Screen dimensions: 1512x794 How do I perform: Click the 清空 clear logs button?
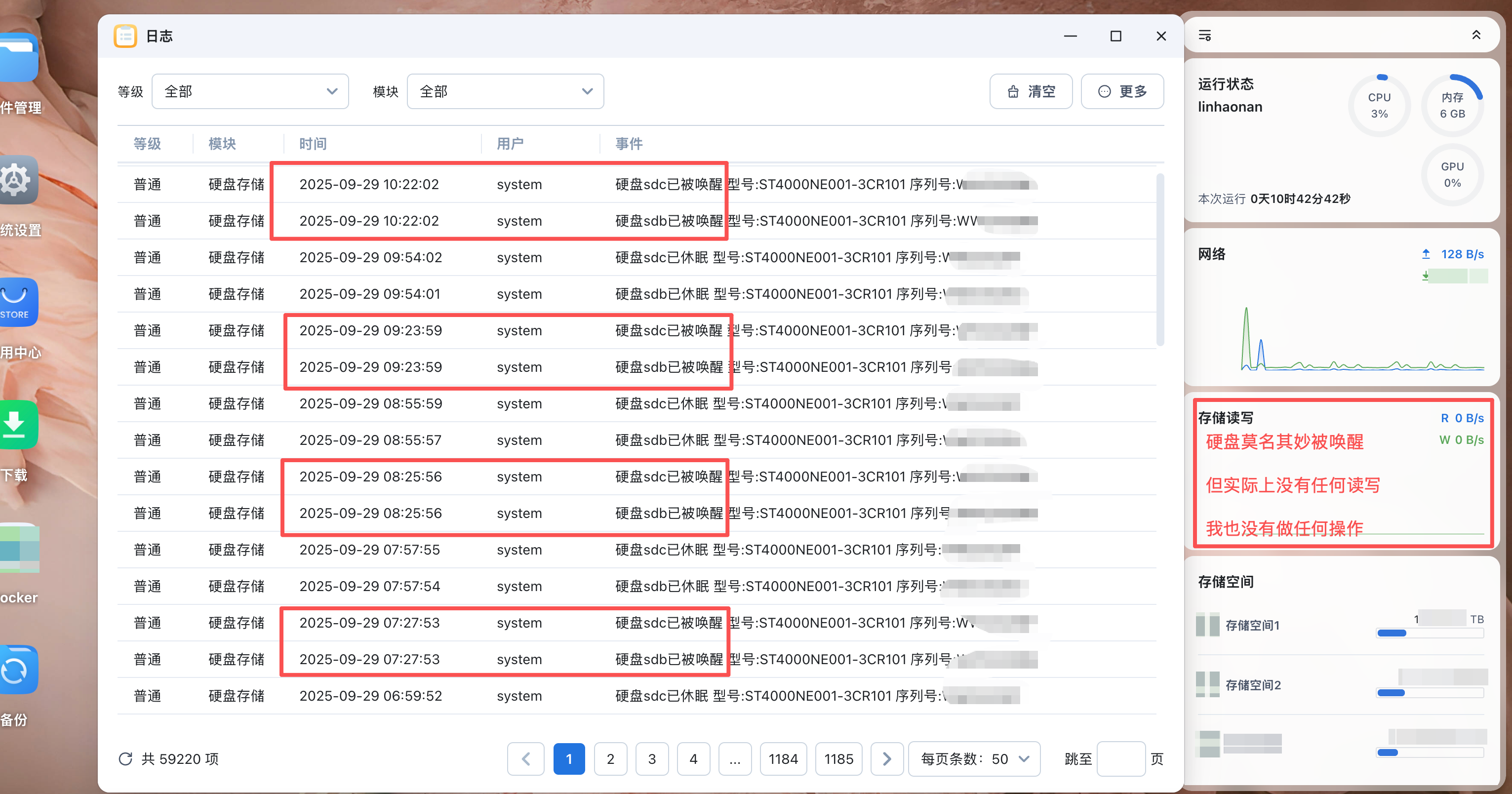coord(1031,91)
